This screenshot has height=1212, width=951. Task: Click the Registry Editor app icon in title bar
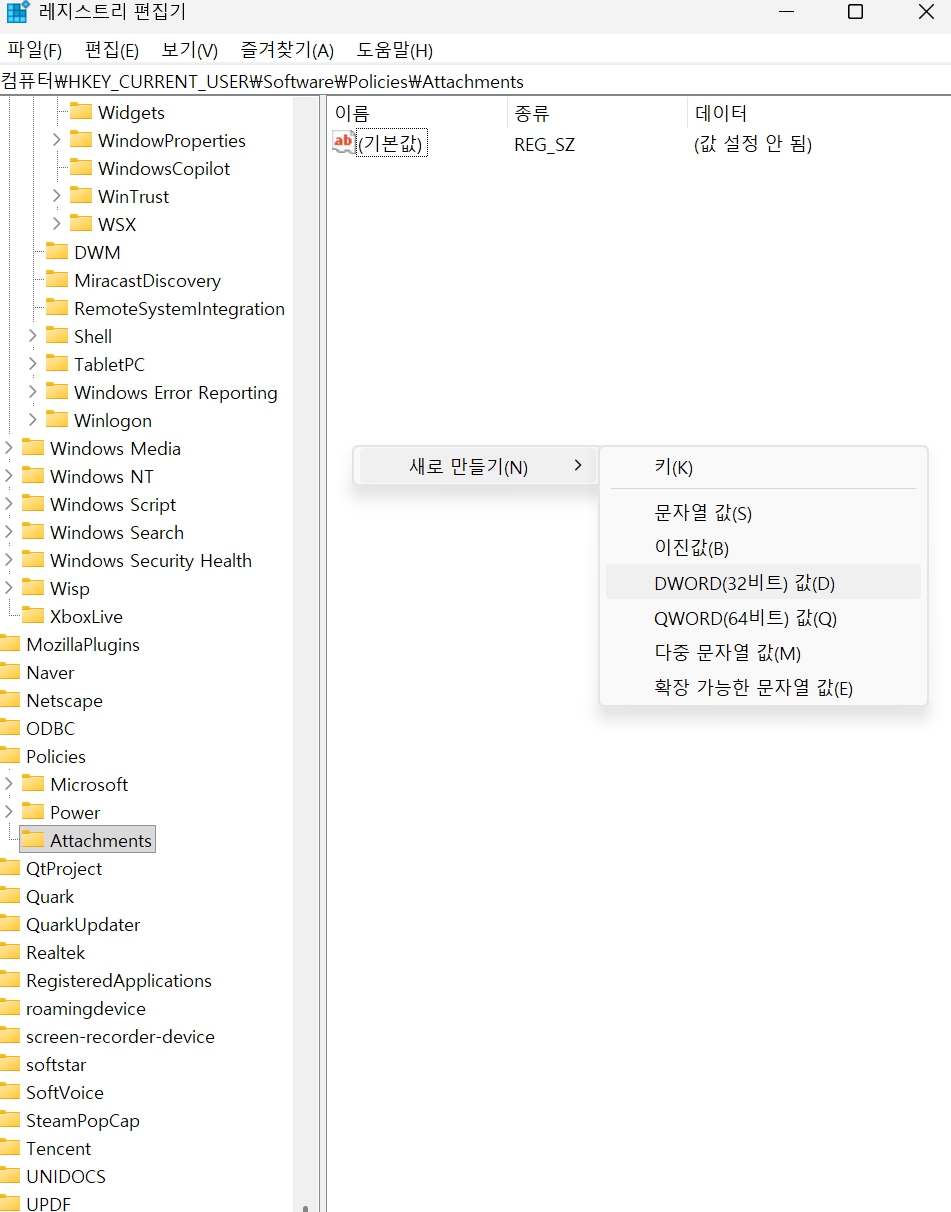coord(18,12)
